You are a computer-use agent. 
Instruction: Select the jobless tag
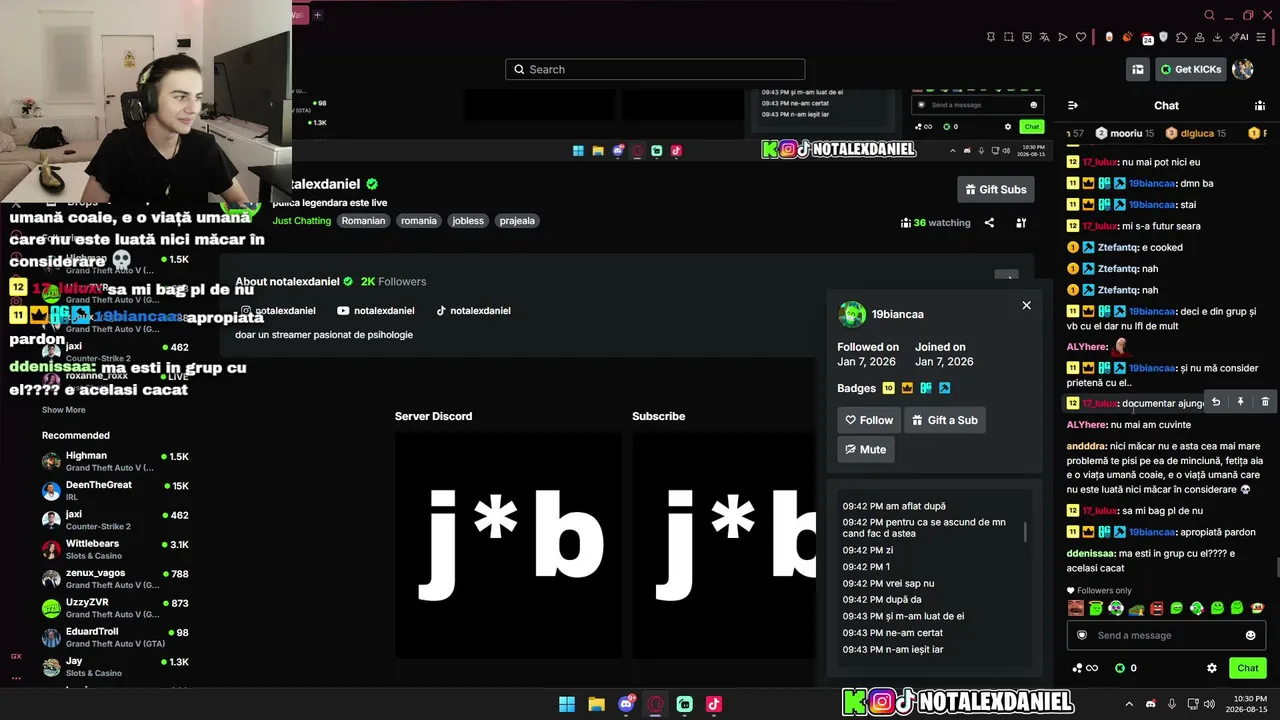click(x=468, y=221)
